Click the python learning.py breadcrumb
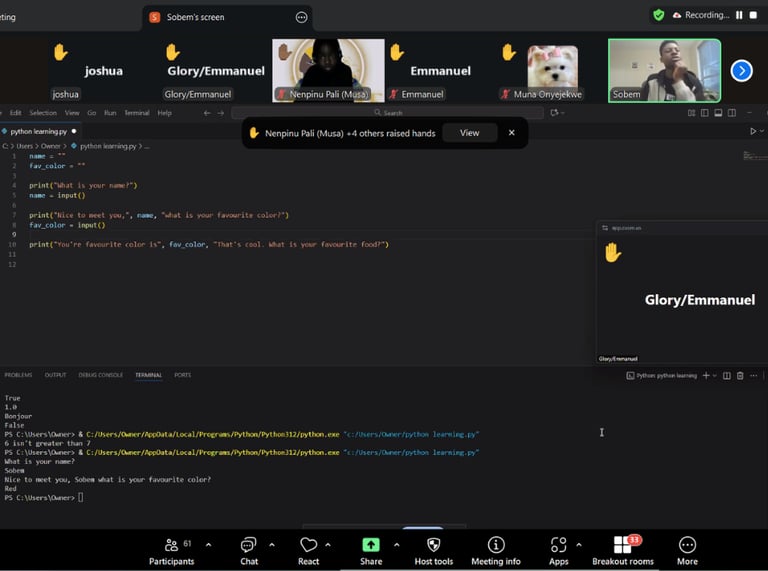 (x=108, y=146)
